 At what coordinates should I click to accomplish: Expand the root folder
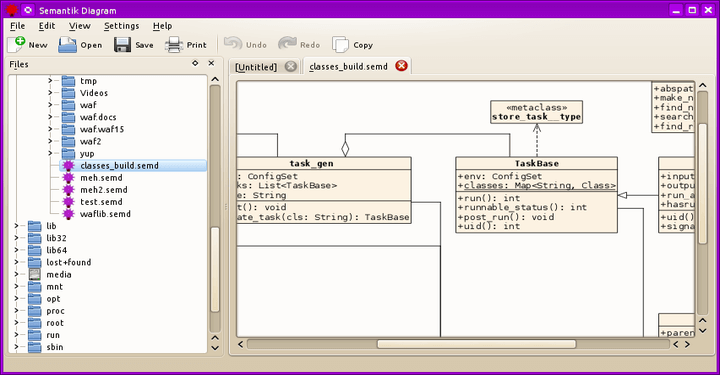17,323
